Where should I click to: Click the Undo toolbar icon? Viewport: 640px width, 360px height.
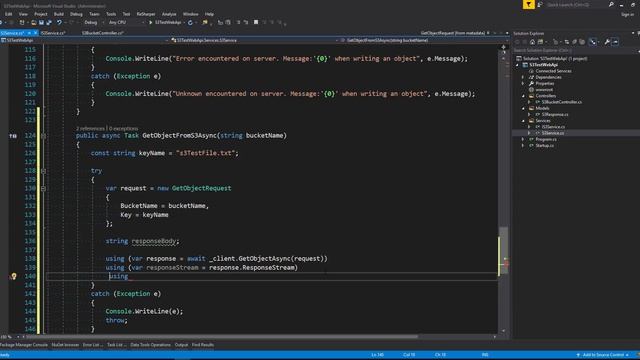point(59,22)
